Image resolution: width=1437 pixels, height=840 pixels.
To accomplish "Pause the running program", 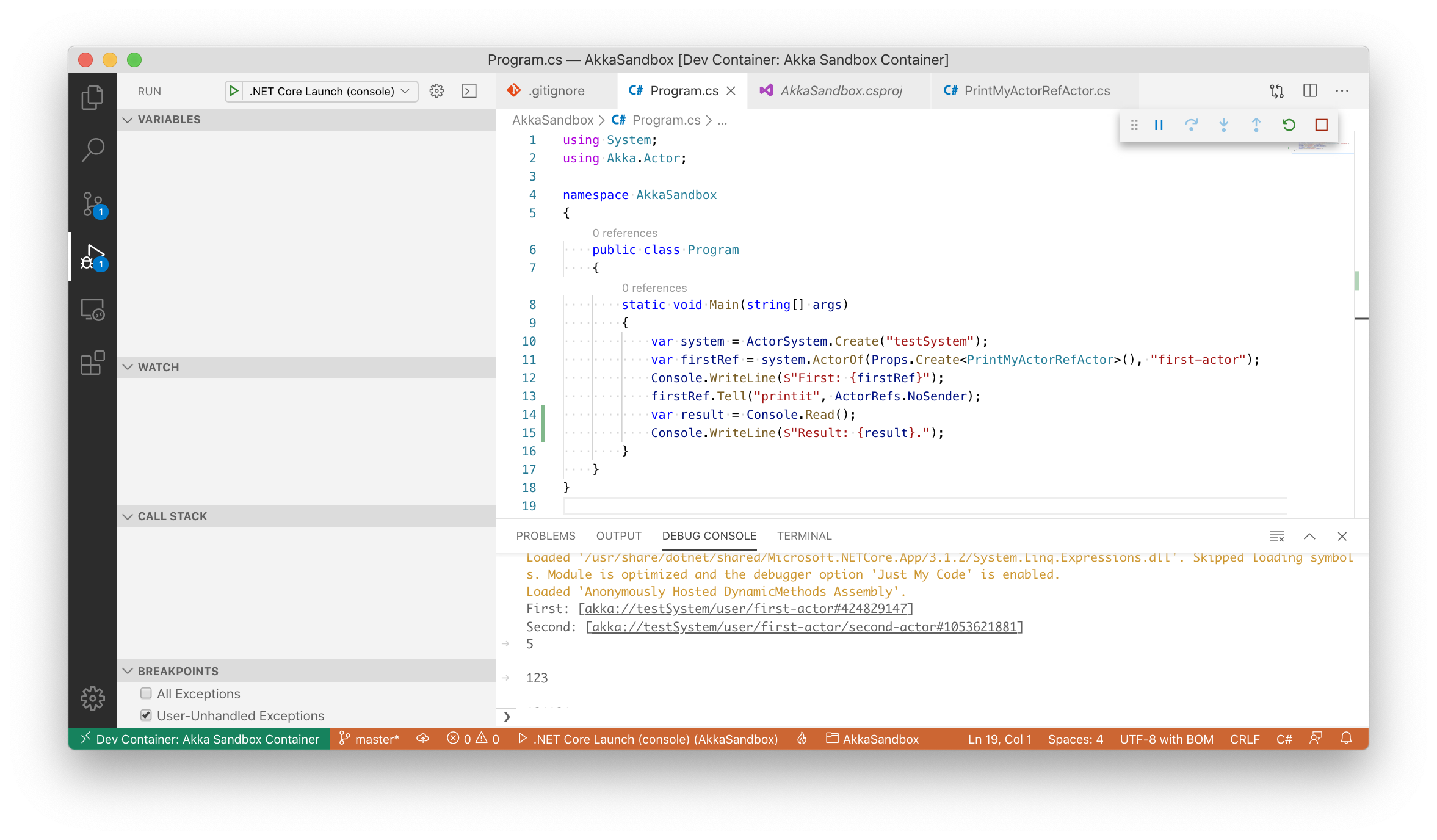I will coord(1158,125).
